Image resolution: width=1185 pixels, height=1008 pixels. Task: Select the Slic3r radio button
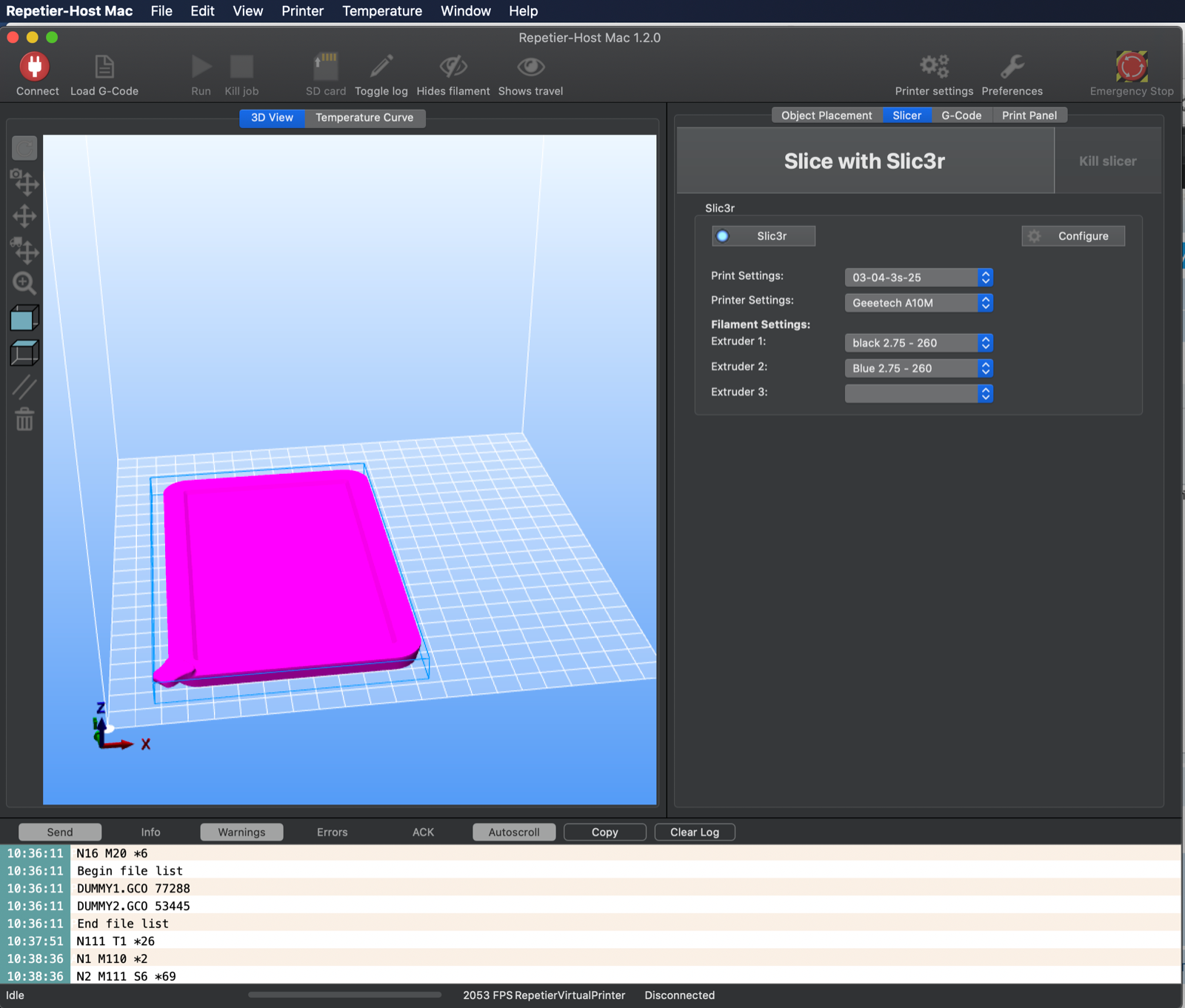(723, 236)
